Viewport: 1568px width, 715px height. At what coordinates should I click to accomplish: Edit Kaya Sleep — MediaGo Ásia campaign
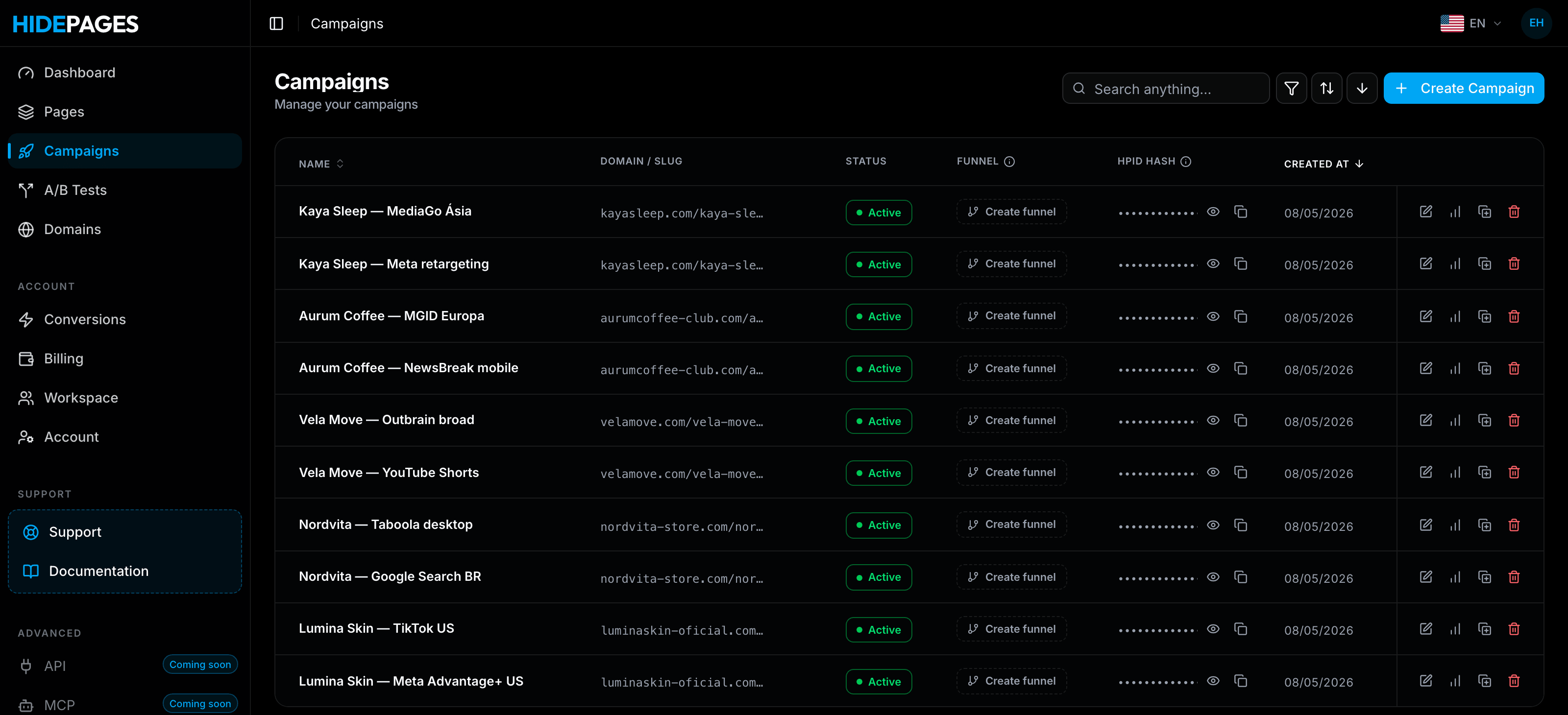pyautogui.click(x=1425, y=212)
